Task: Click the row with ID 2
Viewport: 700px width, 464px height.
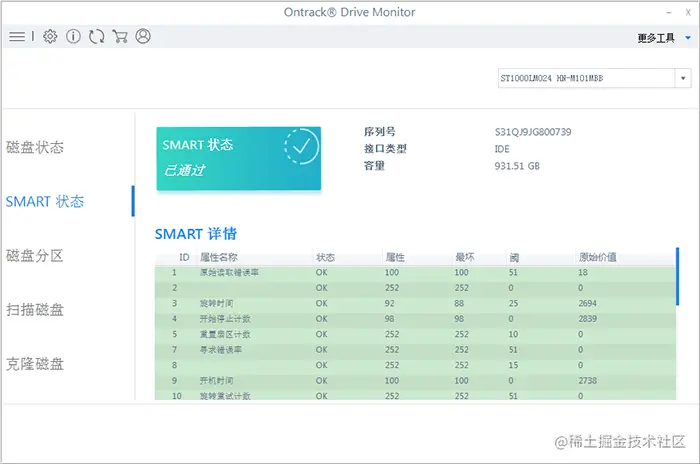Action: [x=415, y=288]
